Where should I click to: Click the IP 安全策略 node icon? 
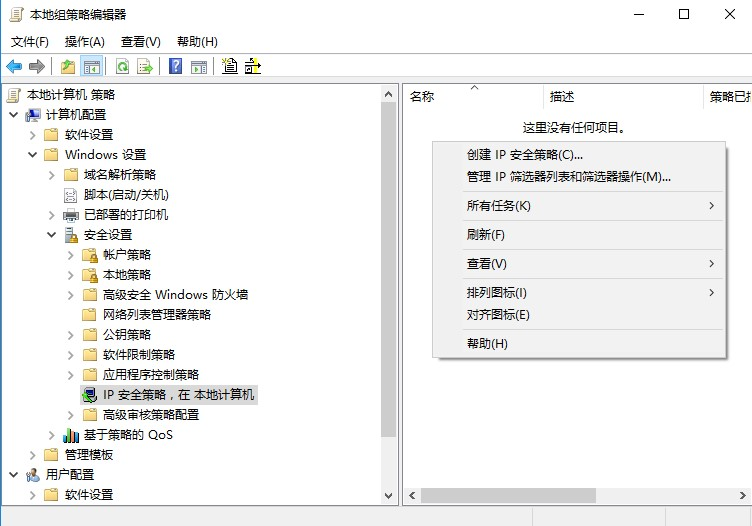click(x=90, y=395)
